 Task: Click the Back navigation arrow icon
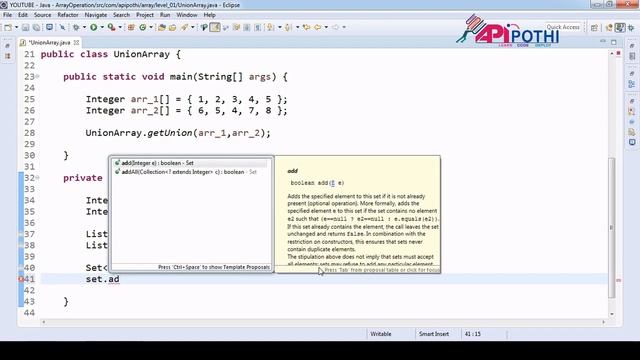(x=317, y=27)
